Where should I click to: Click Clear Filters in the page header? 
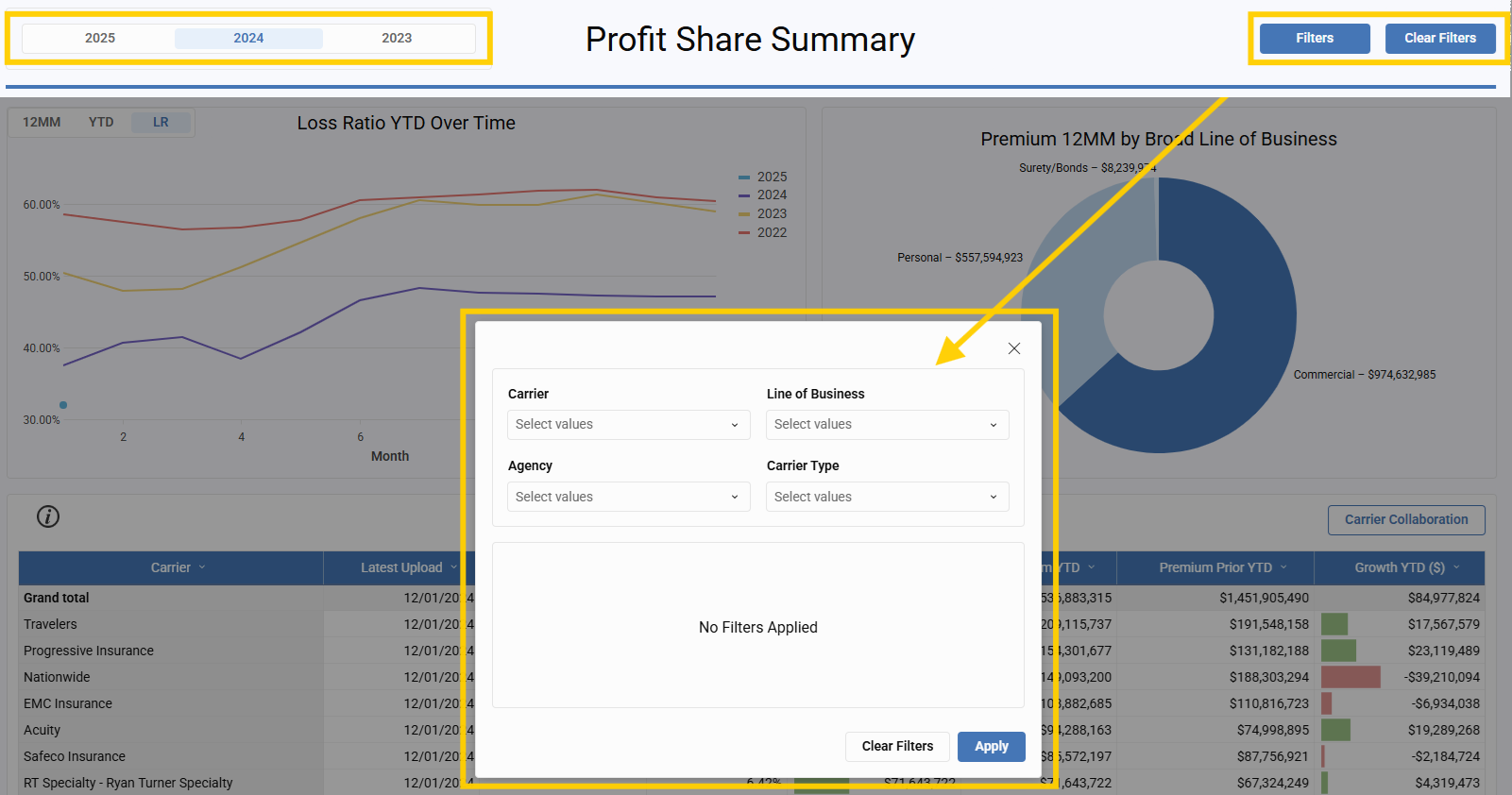click(x=1440, y=38)
